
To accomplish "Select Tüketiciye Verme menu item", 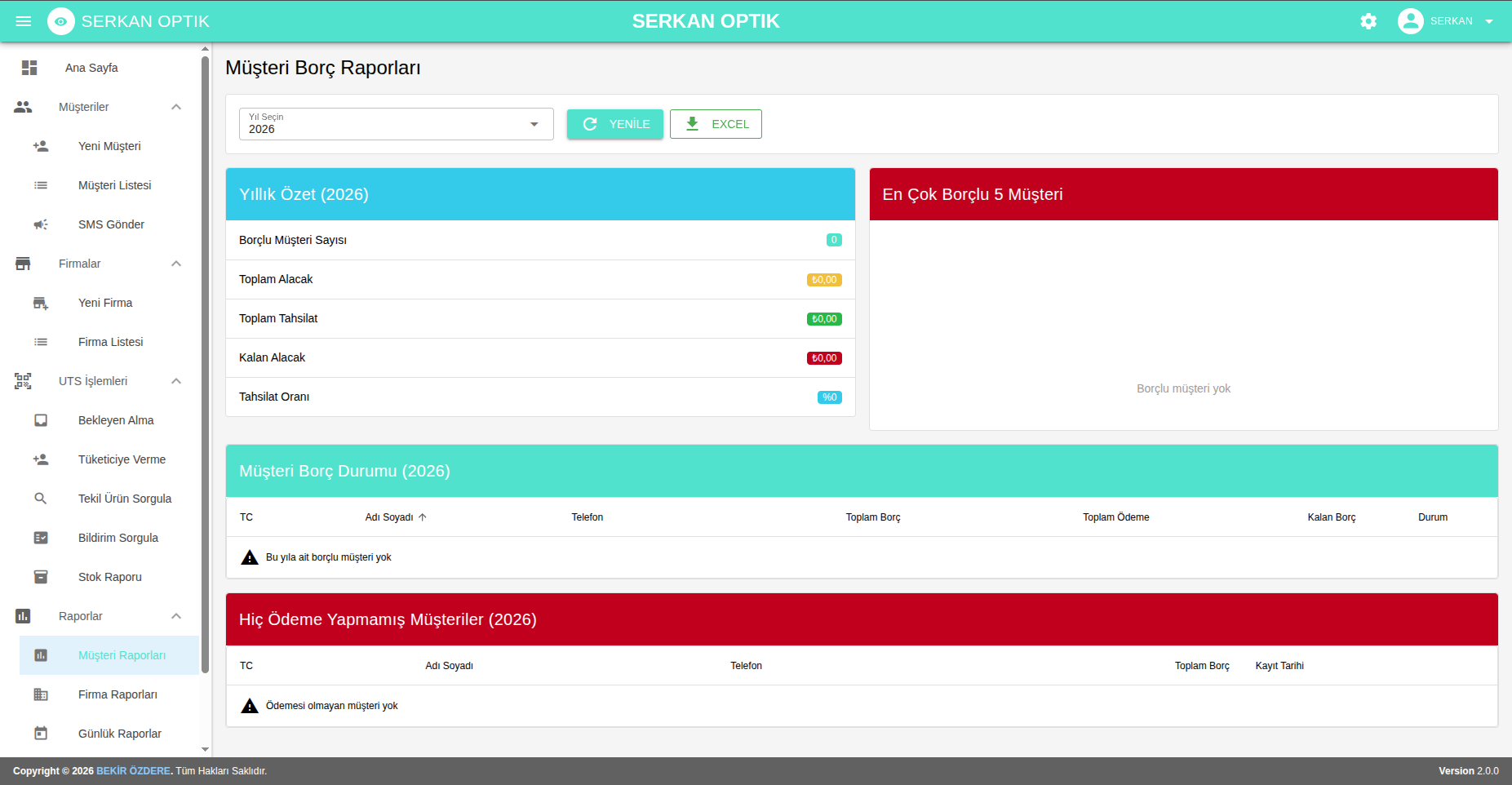I will point(109,459).
